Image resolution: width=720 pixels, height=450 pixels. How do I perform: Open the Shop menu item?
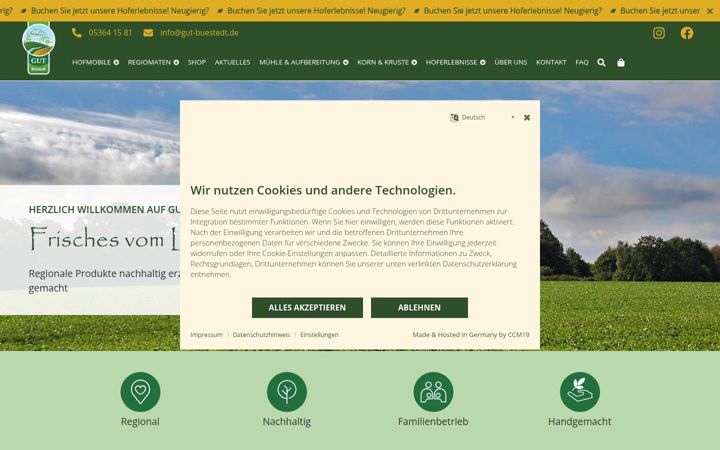coord(197,62)
